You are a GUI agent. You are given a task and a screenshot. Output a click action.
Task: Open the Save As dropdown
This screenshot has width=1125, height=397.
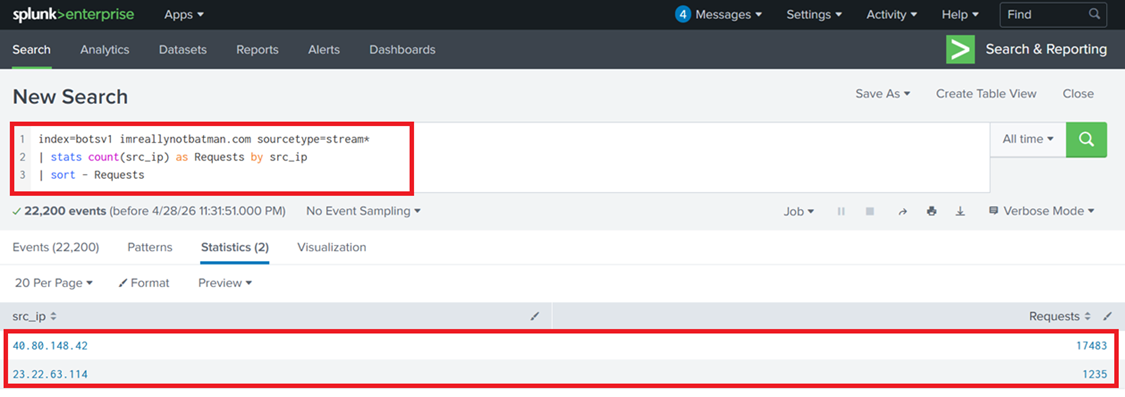point(882,94)
